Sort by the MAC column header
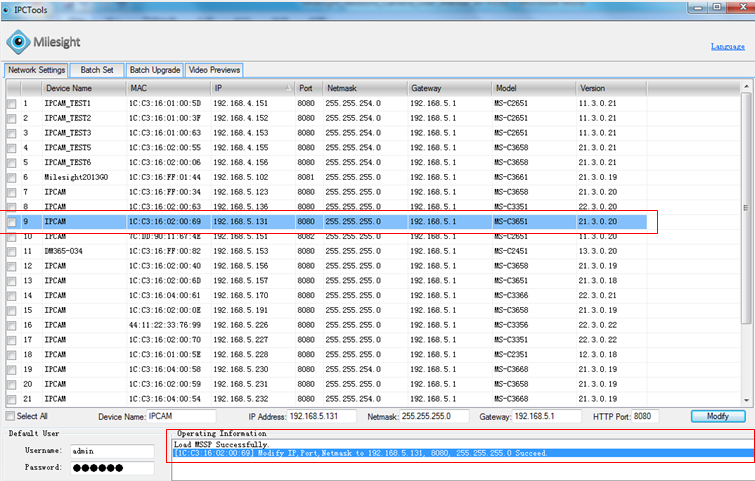755x481 pixels. click(169, 88)
